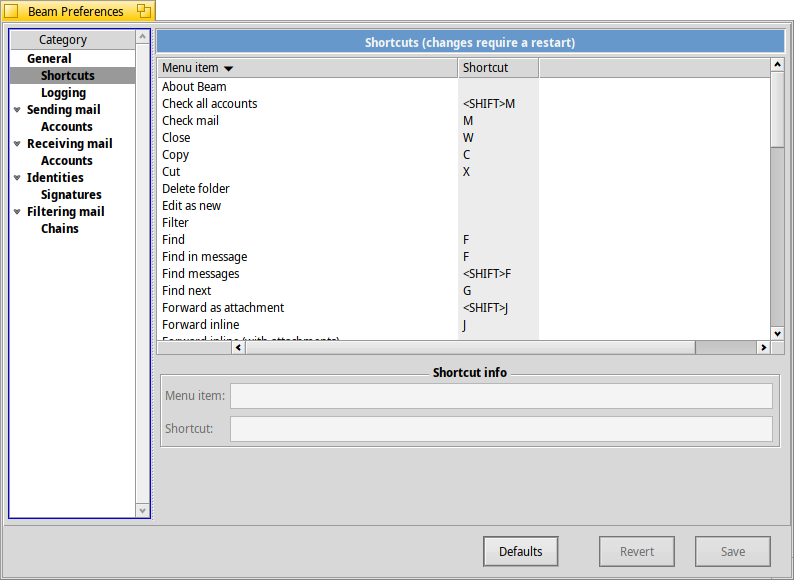Select the Delete folder row
Viewport: 794px width, 580px height.
pyautogui.click(x=464, y=188)
